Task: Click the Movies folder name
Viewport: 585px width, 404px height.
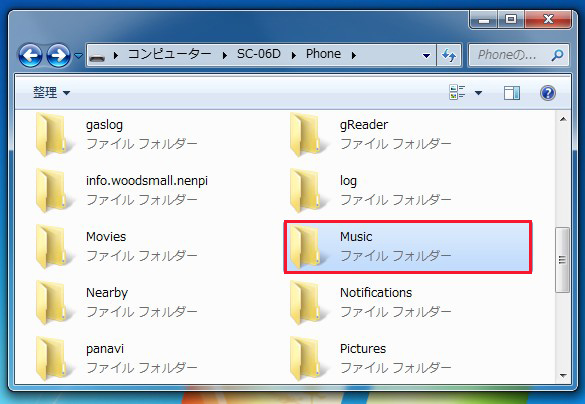Action: 106,237
